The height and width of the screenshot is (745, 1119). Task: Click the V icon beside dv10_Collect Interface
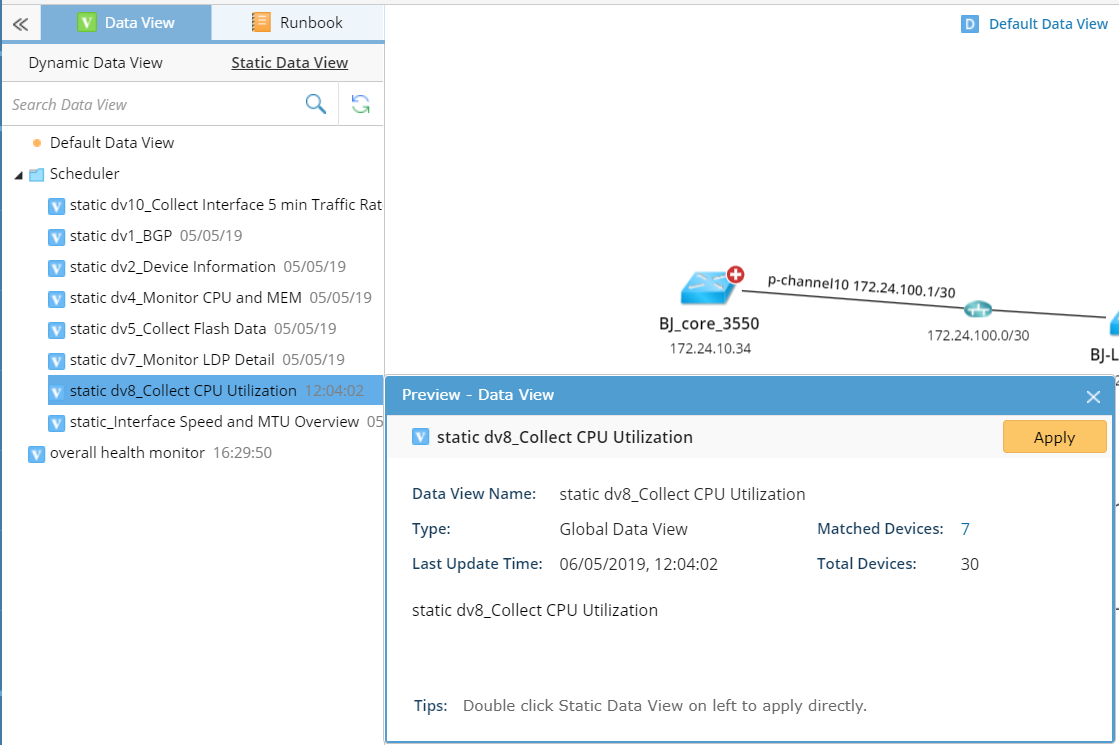point(56,206)
